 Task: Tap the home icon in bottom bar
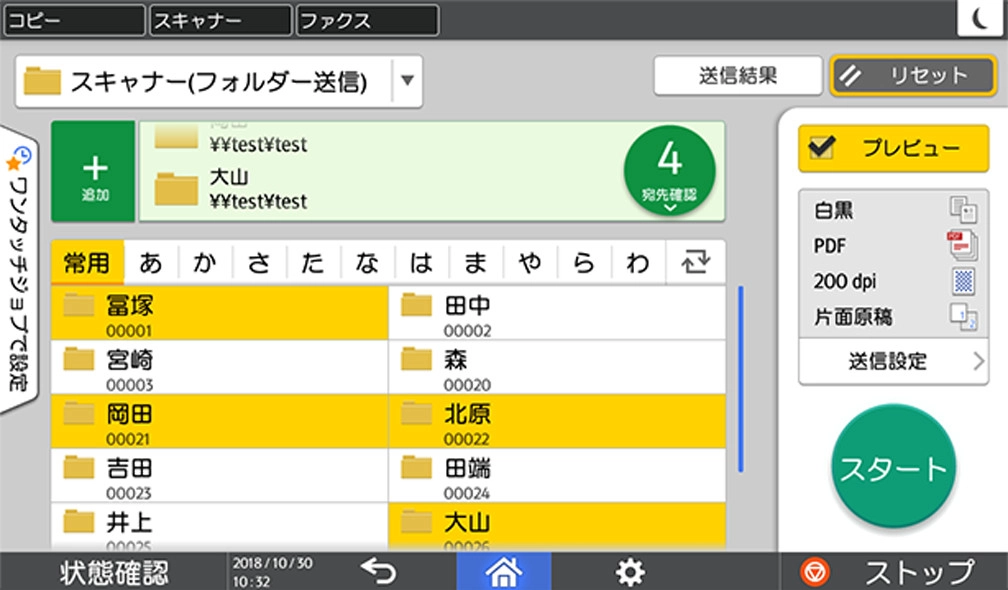point(503,571)
